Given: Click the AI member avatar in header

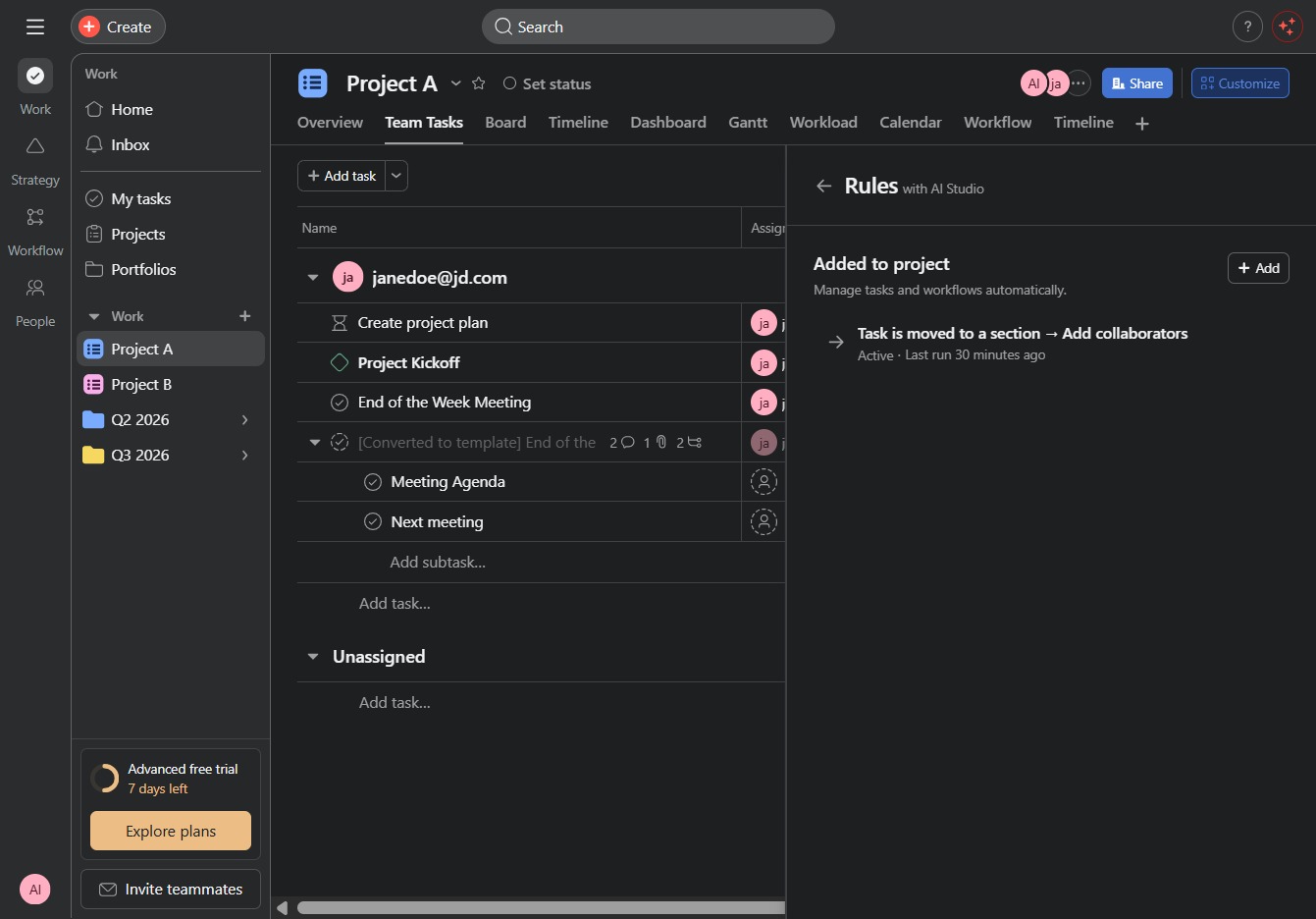Looking at the screenshot, I should coord(1033,83).
